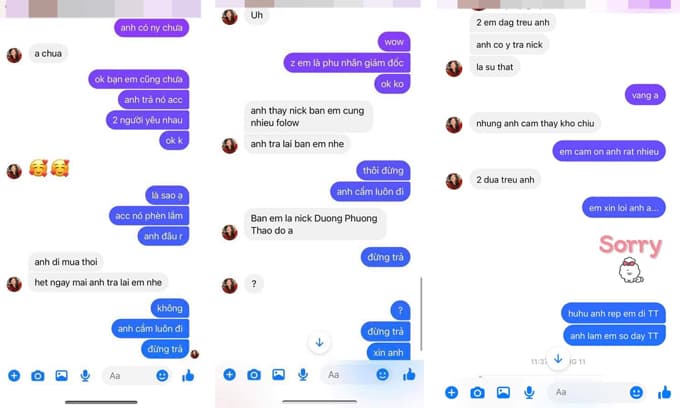Viewport: 680px width, 408px height.
Task: Jump to latest messages in middle chat
Action: (320, 343)
